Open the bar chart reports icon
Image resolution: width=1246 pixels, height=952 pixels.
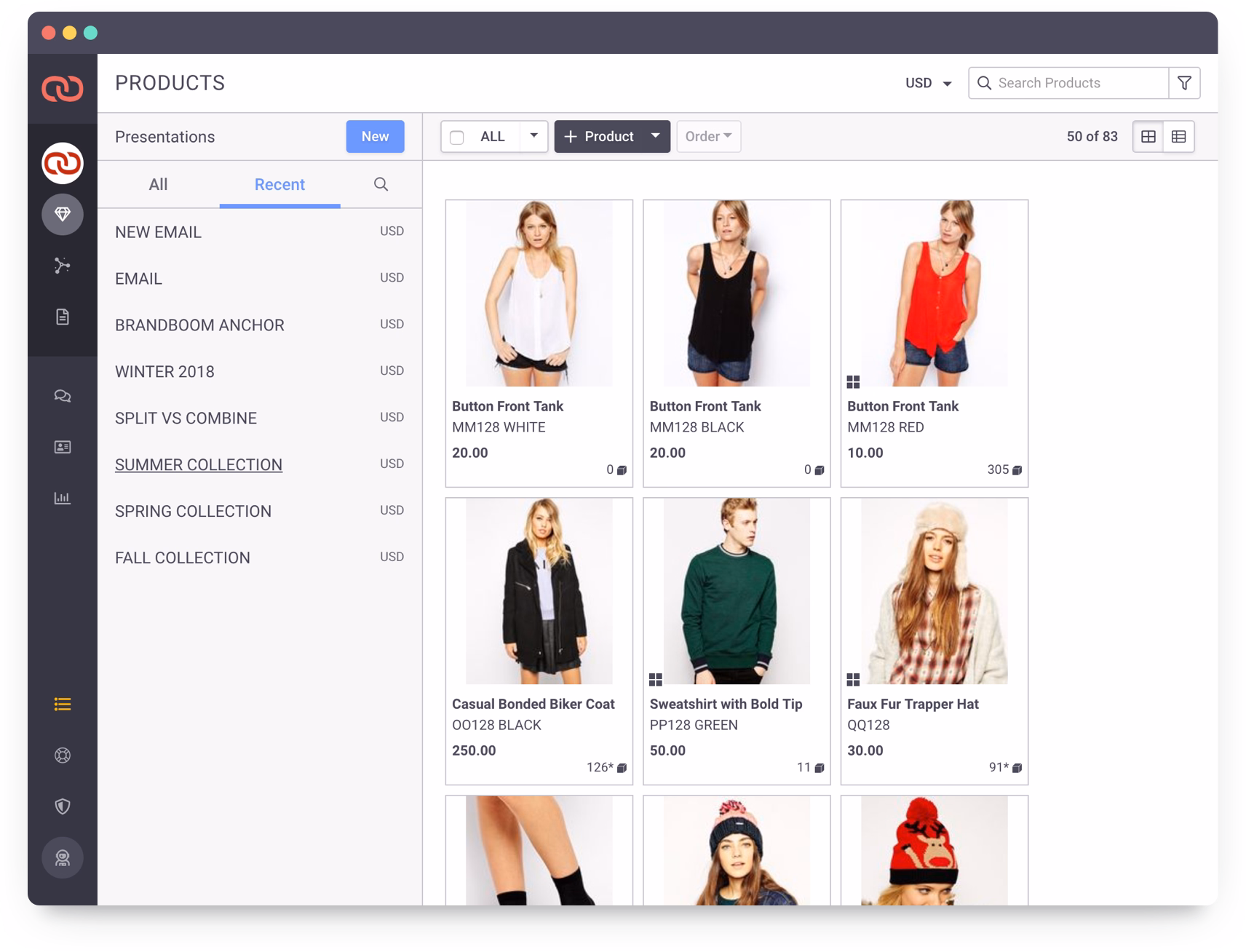pos(63,498)
